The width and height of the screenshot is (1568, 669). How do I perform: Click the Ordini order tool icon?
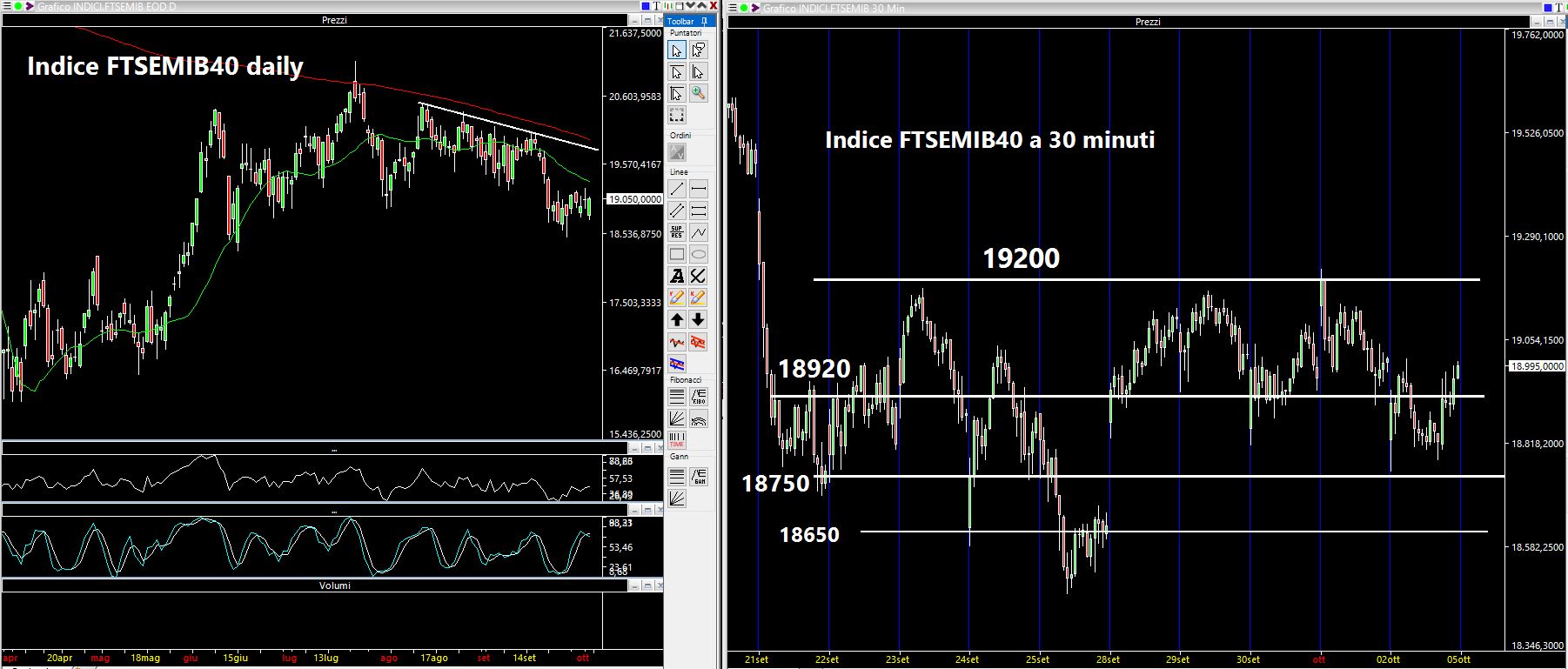click(677, 152)
